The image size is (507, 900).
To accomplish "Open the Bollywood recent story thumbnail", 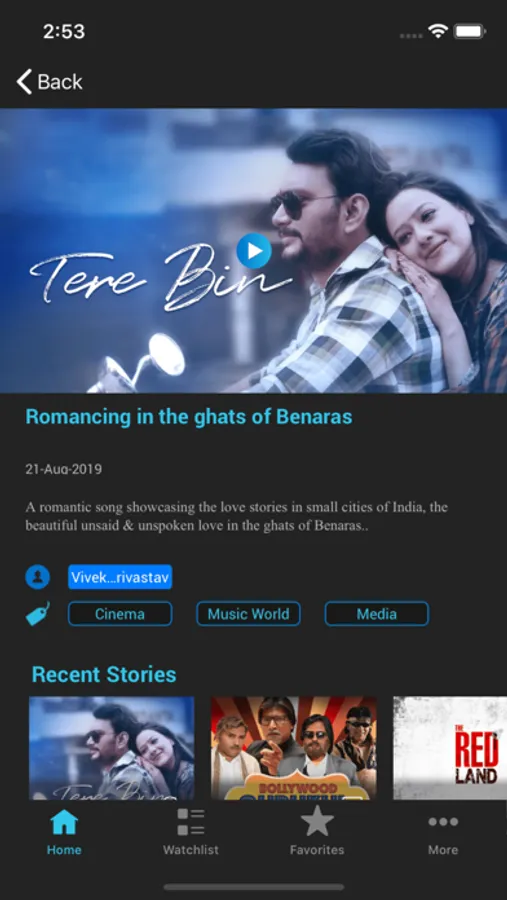I will (294, 748).
